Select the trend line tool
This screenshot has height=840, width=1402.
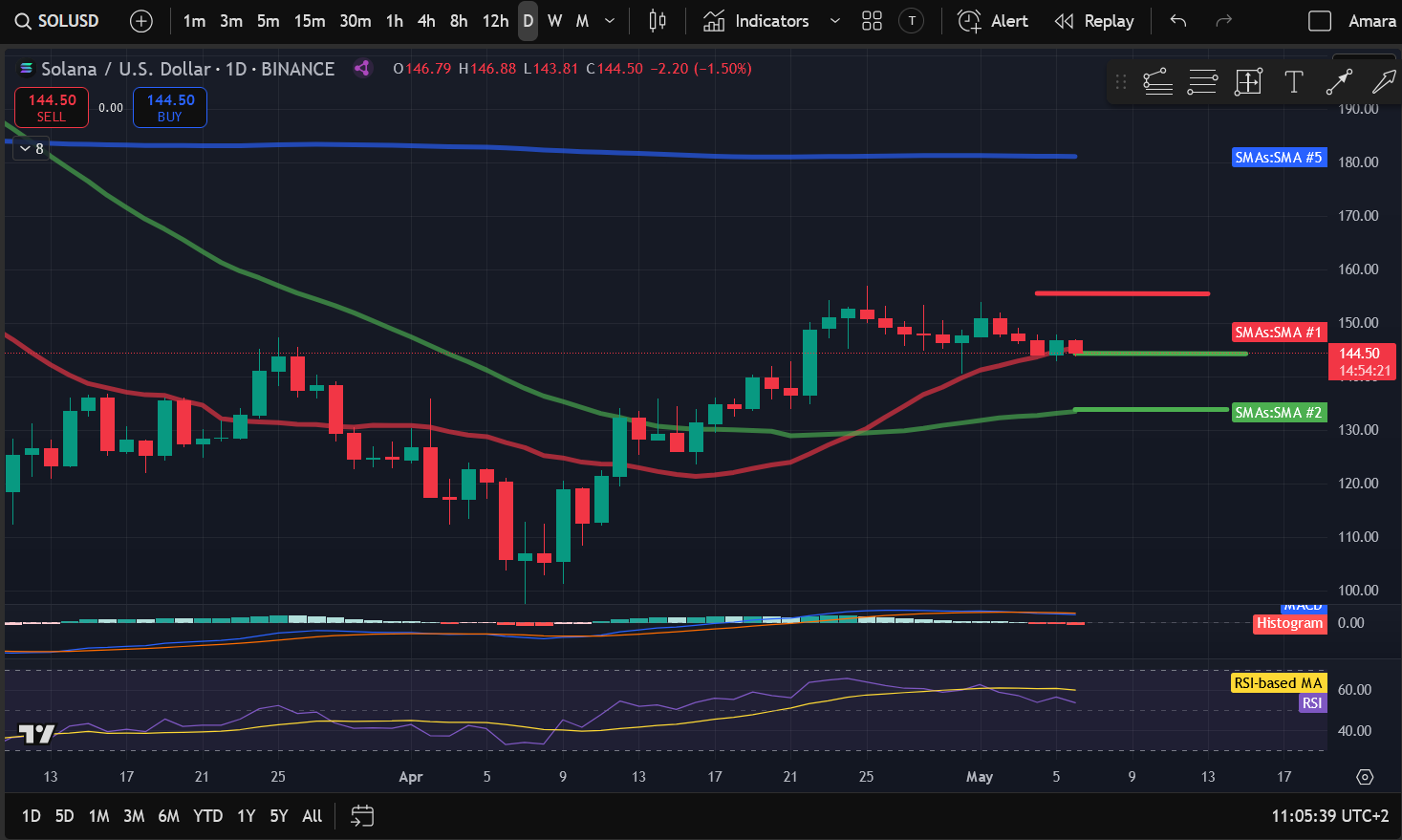[x=1339, y=82]
